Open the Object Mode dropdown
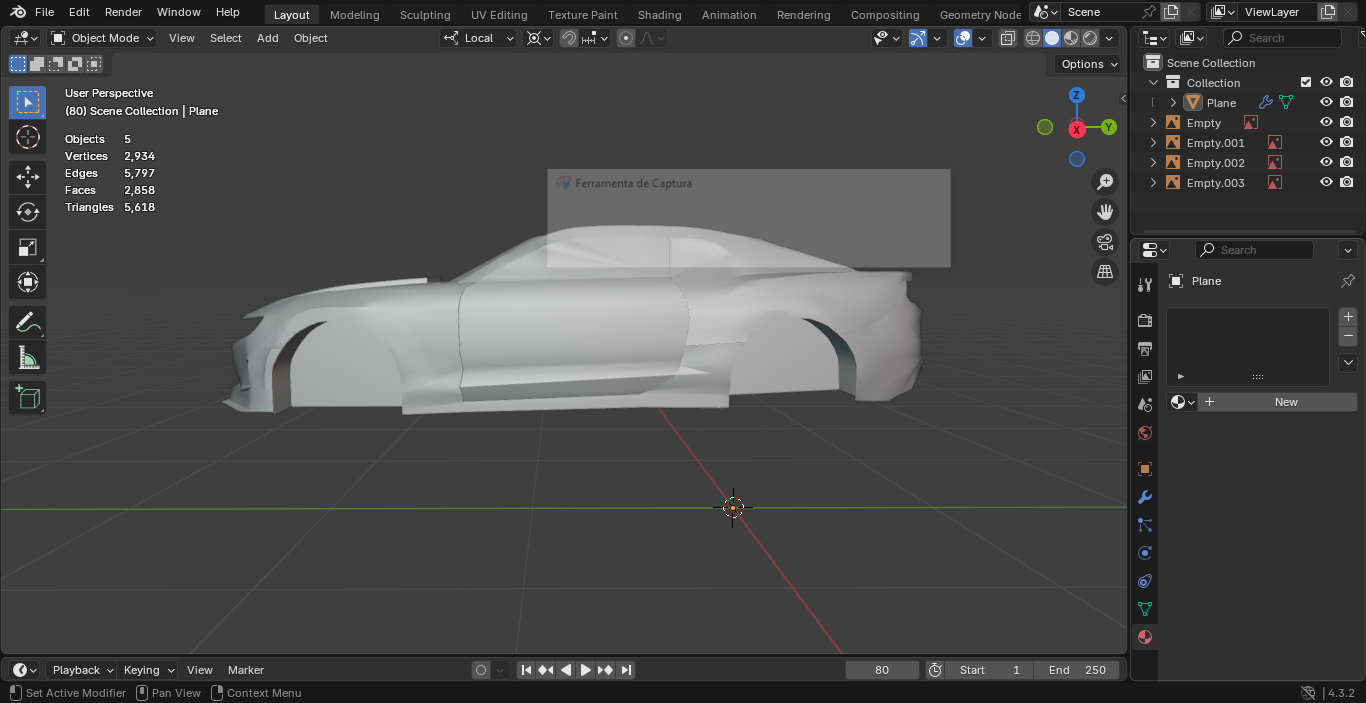 (103, 38)
